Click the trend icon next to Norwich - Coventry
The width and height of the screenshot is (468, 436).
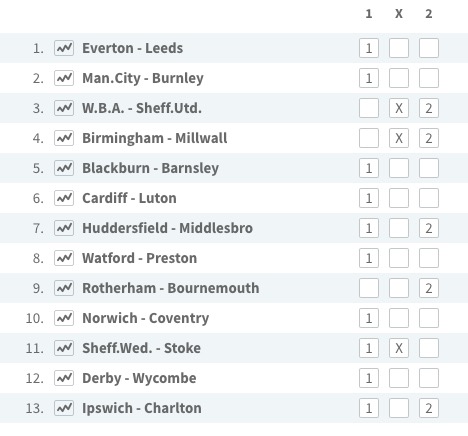pyautogui.click(x=64, y=318)
